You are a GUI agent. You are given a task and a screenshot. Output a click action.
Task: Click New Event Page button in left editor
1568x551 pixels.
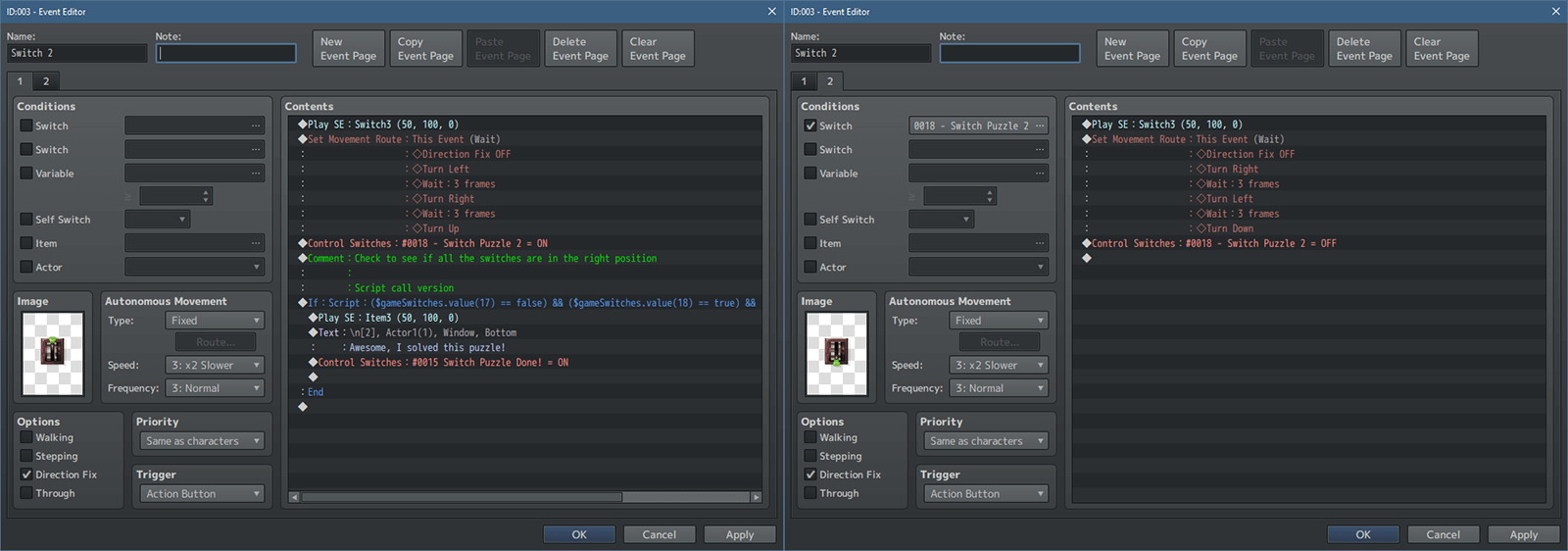(x=348, y=49)
